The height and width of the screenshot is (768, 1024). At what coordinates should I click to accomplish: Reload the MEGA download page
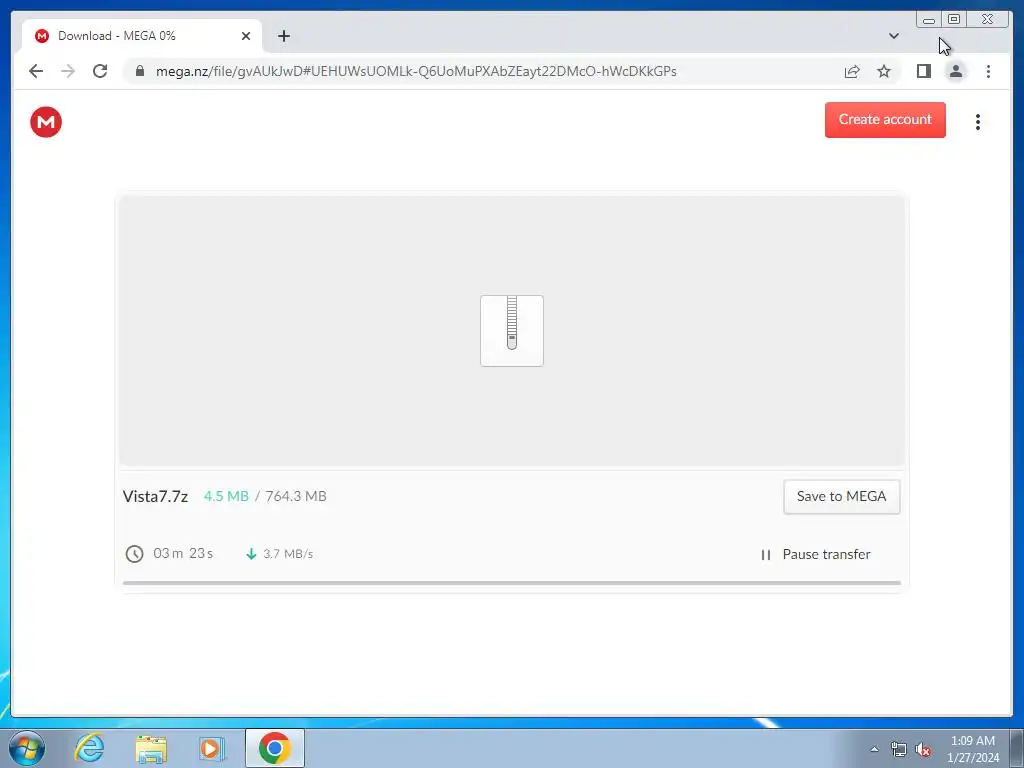coord(100,71)
